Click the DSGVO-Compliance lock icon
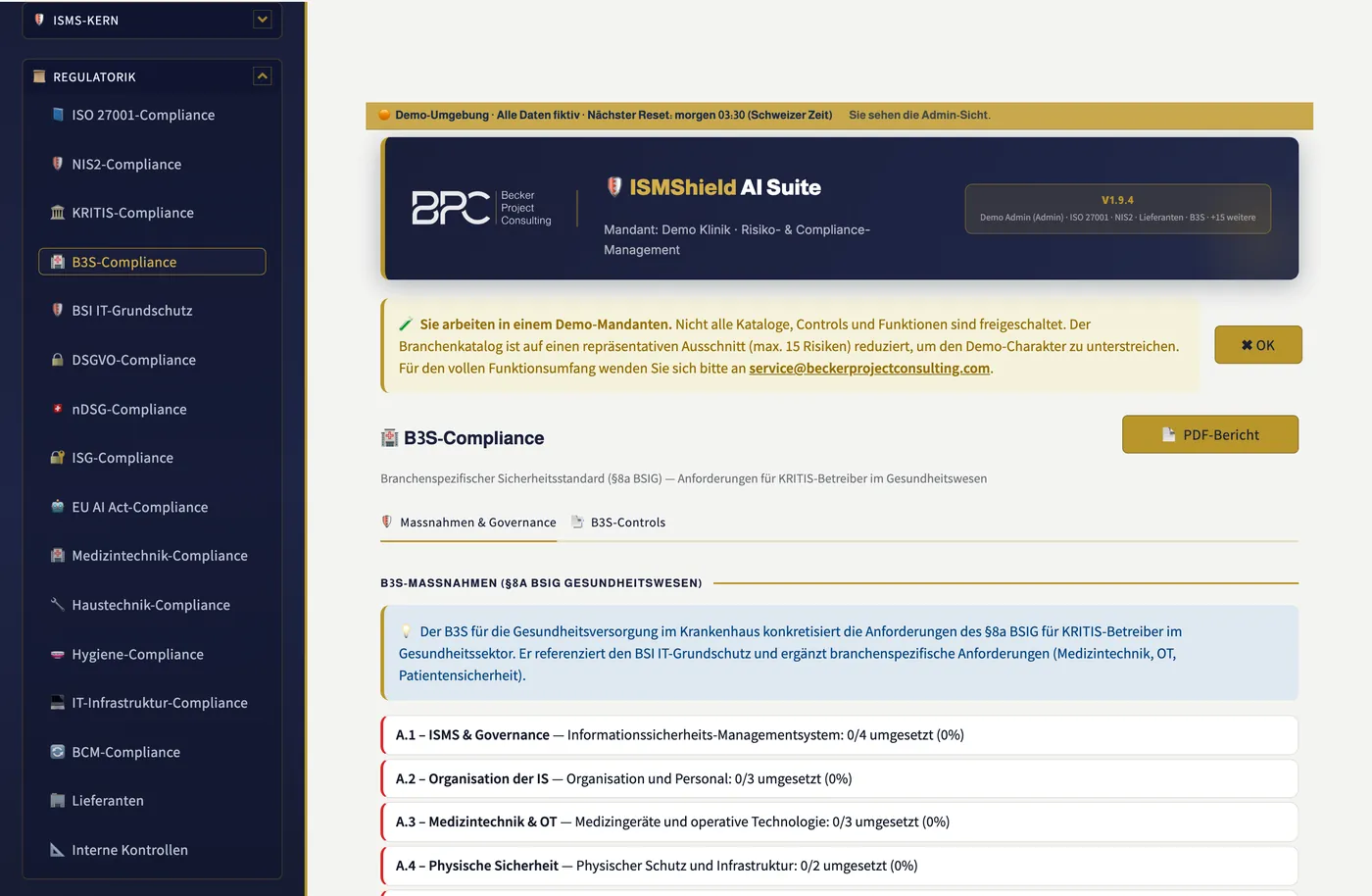Viewport: 1372px width, 896px height. (58, 360)
